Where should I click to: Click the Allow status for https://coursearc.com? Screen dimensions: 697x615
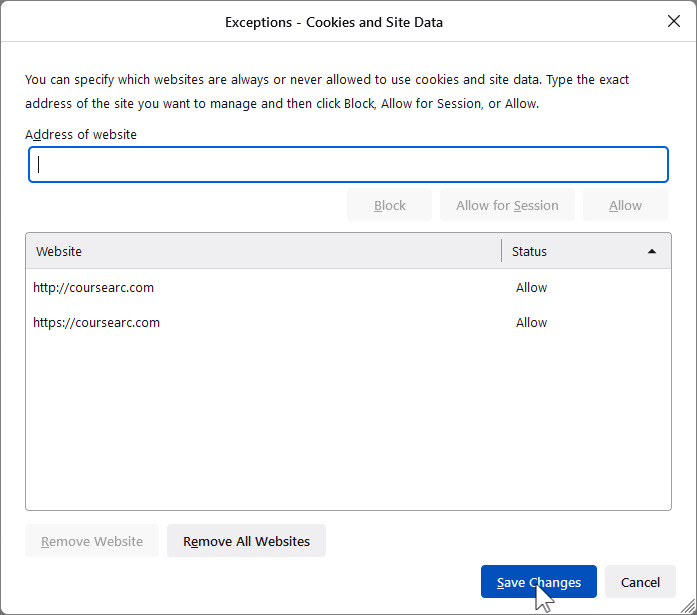point(531,322)
